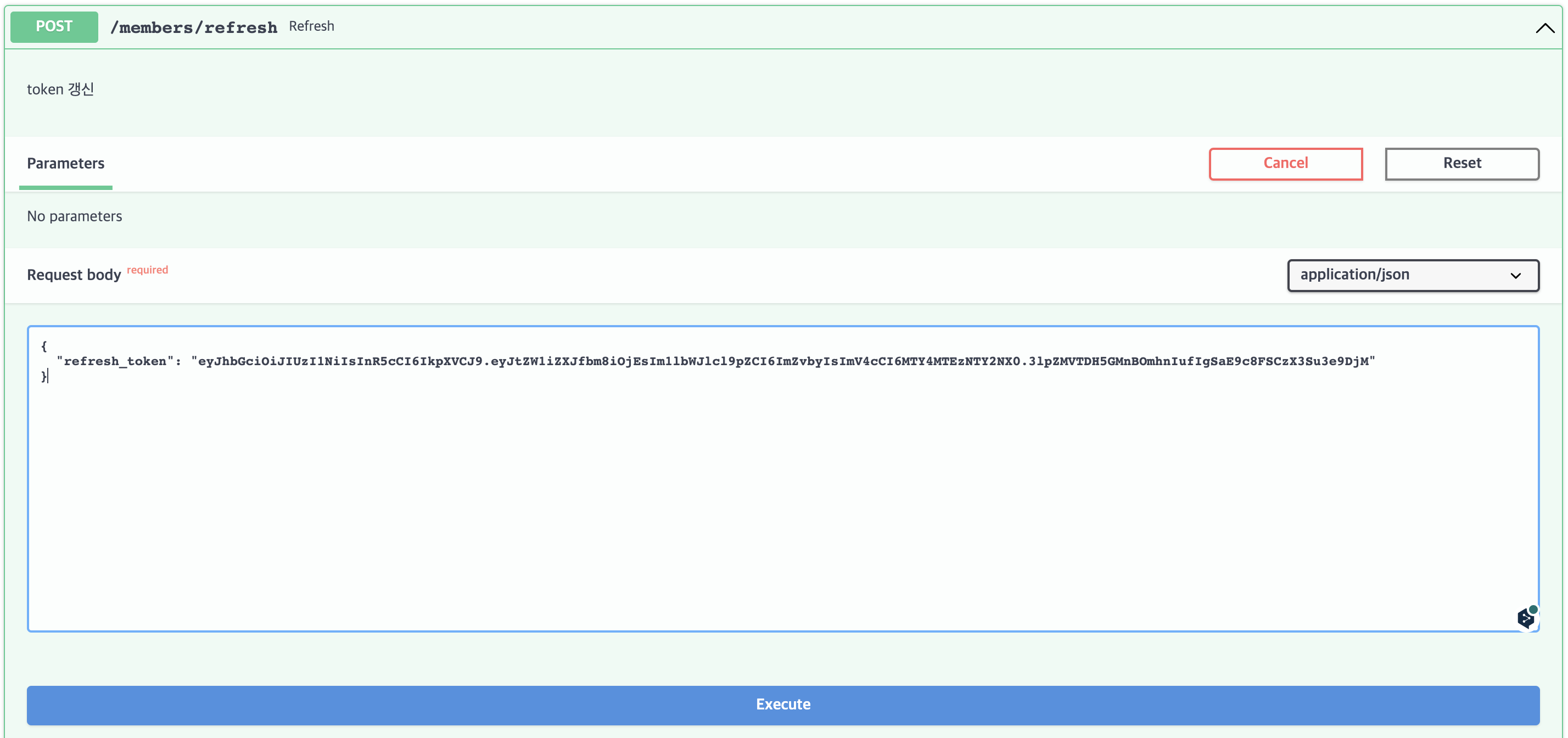
Task: Click the opening brace line in editor
Action: click(x=44, y=346)
